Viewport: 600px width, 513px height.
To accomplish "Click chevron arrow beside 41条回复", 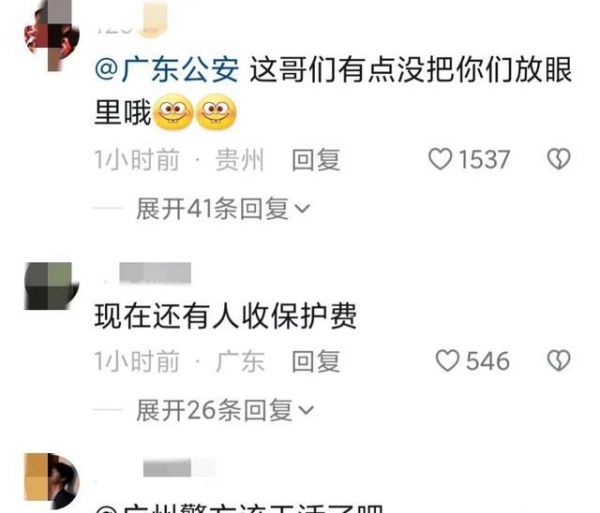I will click(302, 209).
